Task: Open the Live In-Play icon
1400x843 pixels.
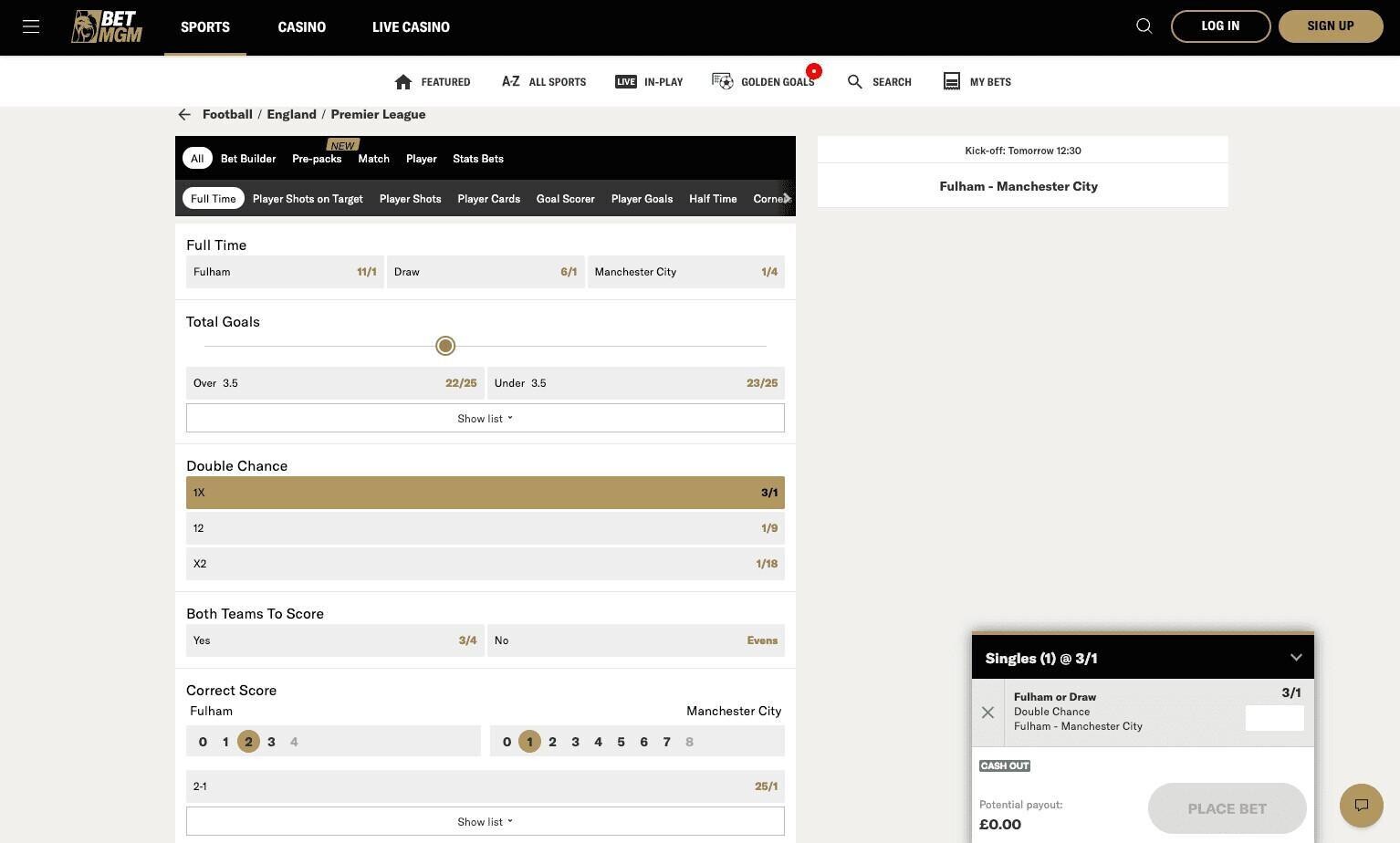Action: tap(626, 82)
